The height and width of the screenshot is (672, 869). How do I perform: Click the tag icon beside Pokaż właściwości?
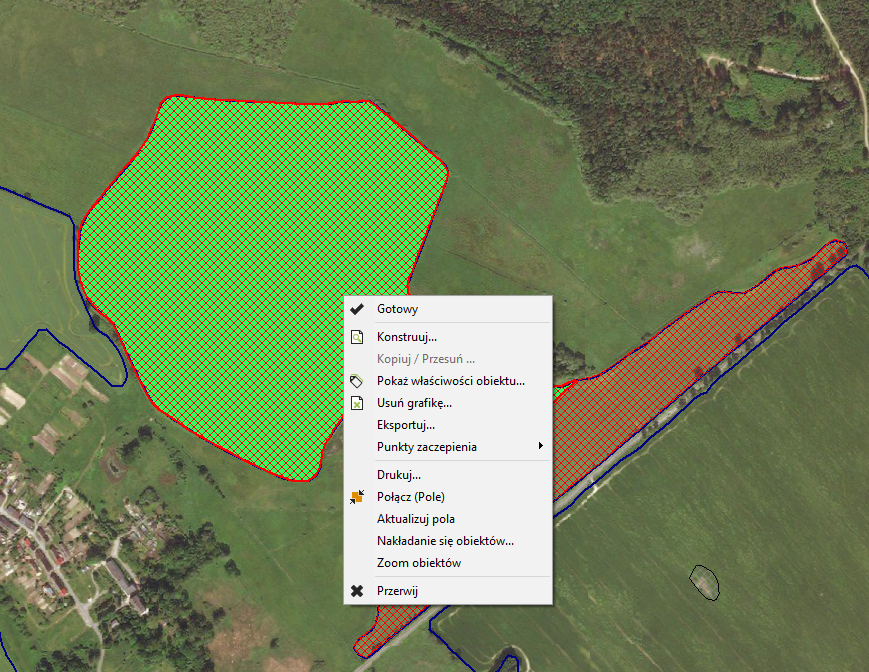(356, 381)
